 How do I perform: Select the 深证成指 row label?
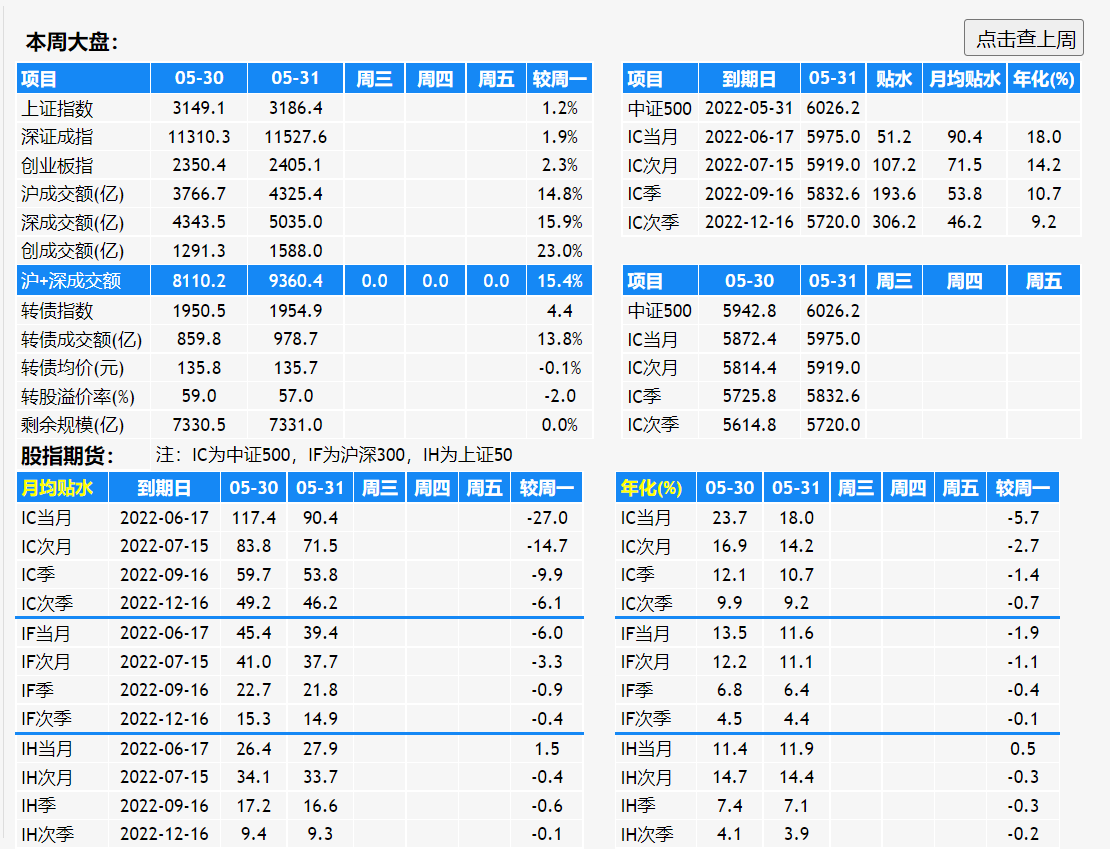point(57,137)
